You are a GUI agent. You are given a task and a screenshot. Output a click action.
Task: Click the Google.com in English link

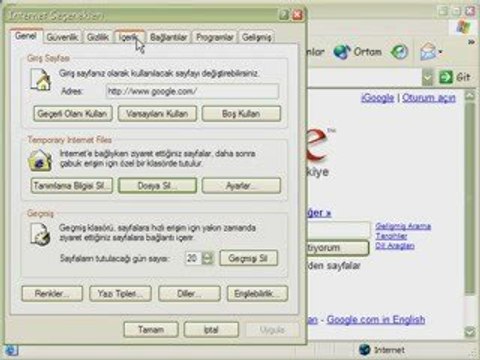(x=376, y=320)
